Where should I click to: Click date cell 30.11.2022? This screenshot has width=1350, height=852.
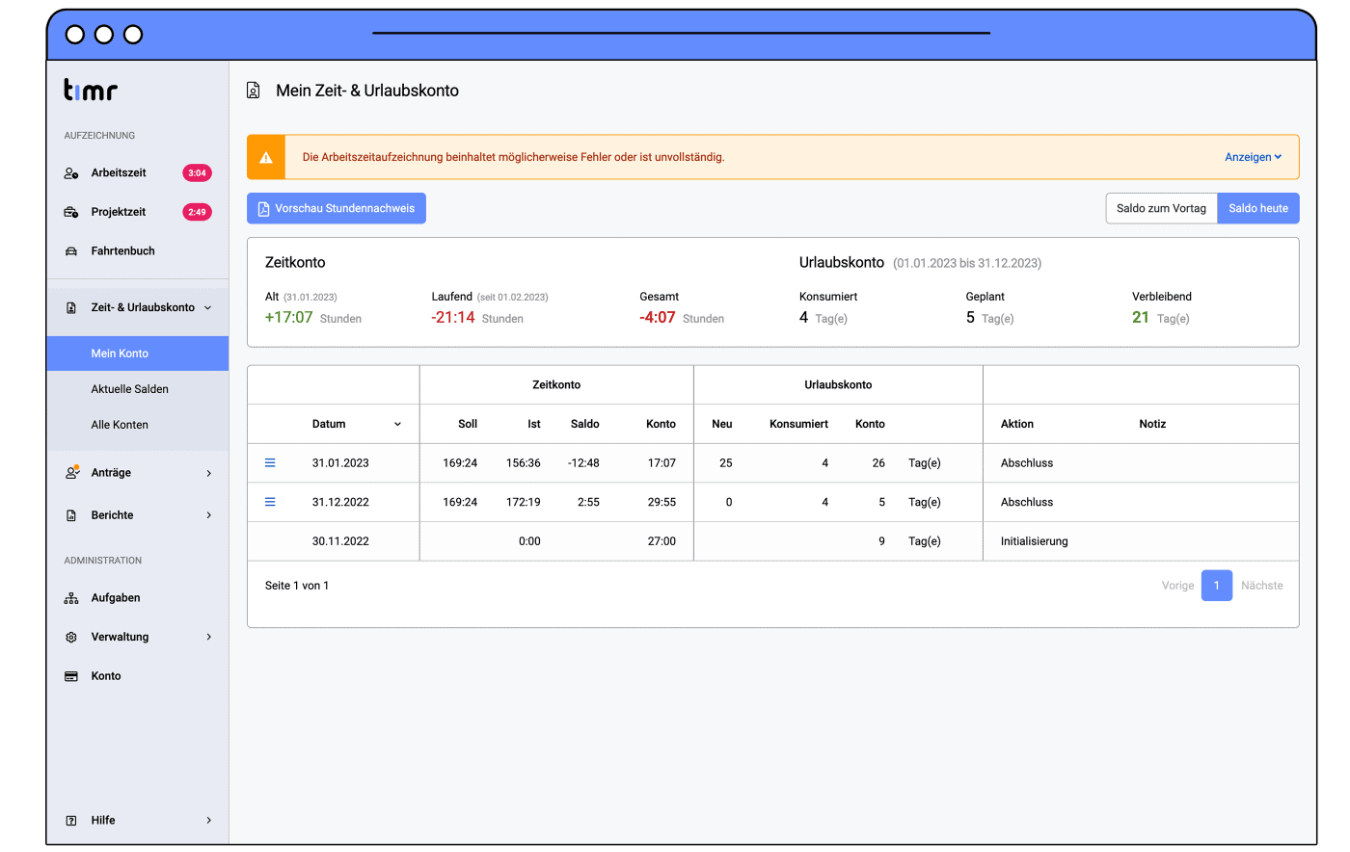point(340,541)
